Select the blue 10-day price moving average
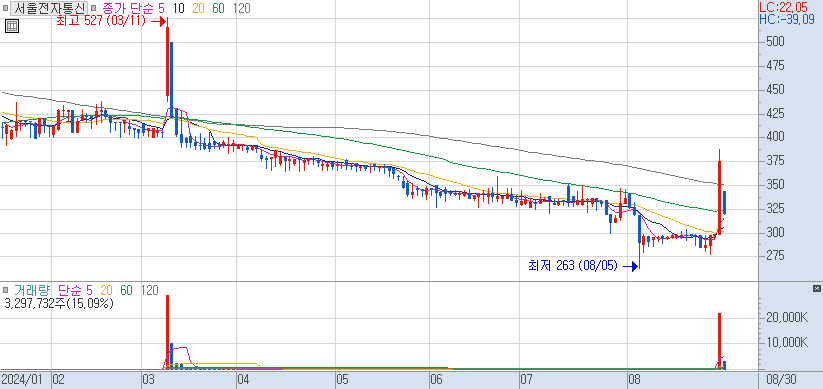Viewport: 823px width, 389px height. tap(178, 8)
